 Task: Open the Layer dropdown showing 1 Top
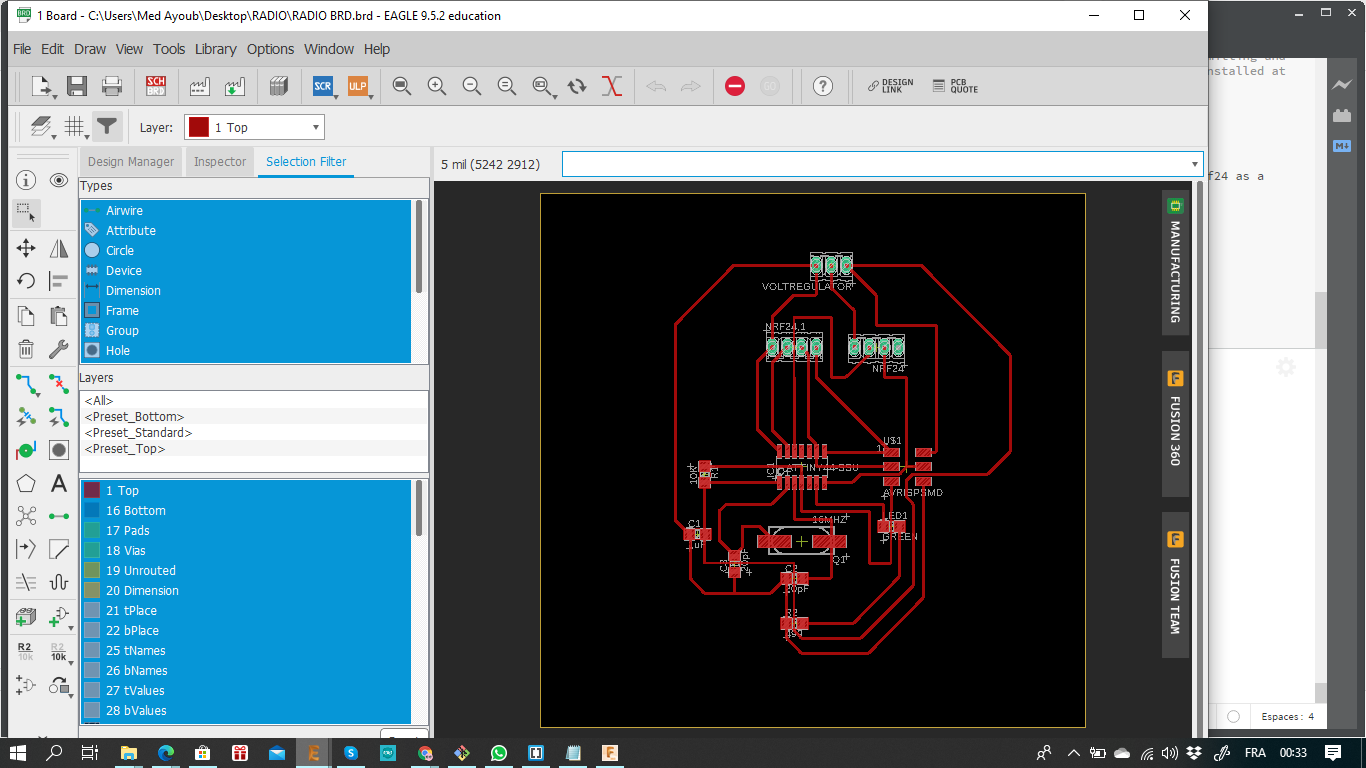[254, 127]
